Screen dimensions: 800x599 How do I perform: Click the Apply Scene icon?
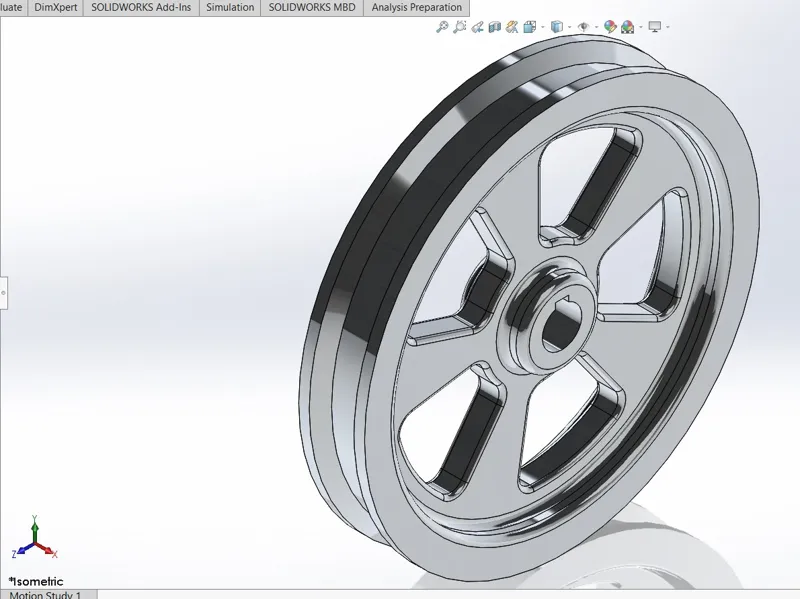point(628,27)
